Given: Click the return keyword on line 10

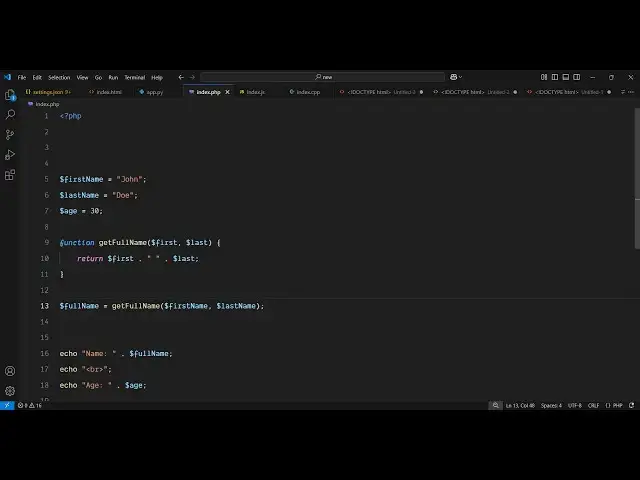Looking at the screenshot, I should [90, 258].
